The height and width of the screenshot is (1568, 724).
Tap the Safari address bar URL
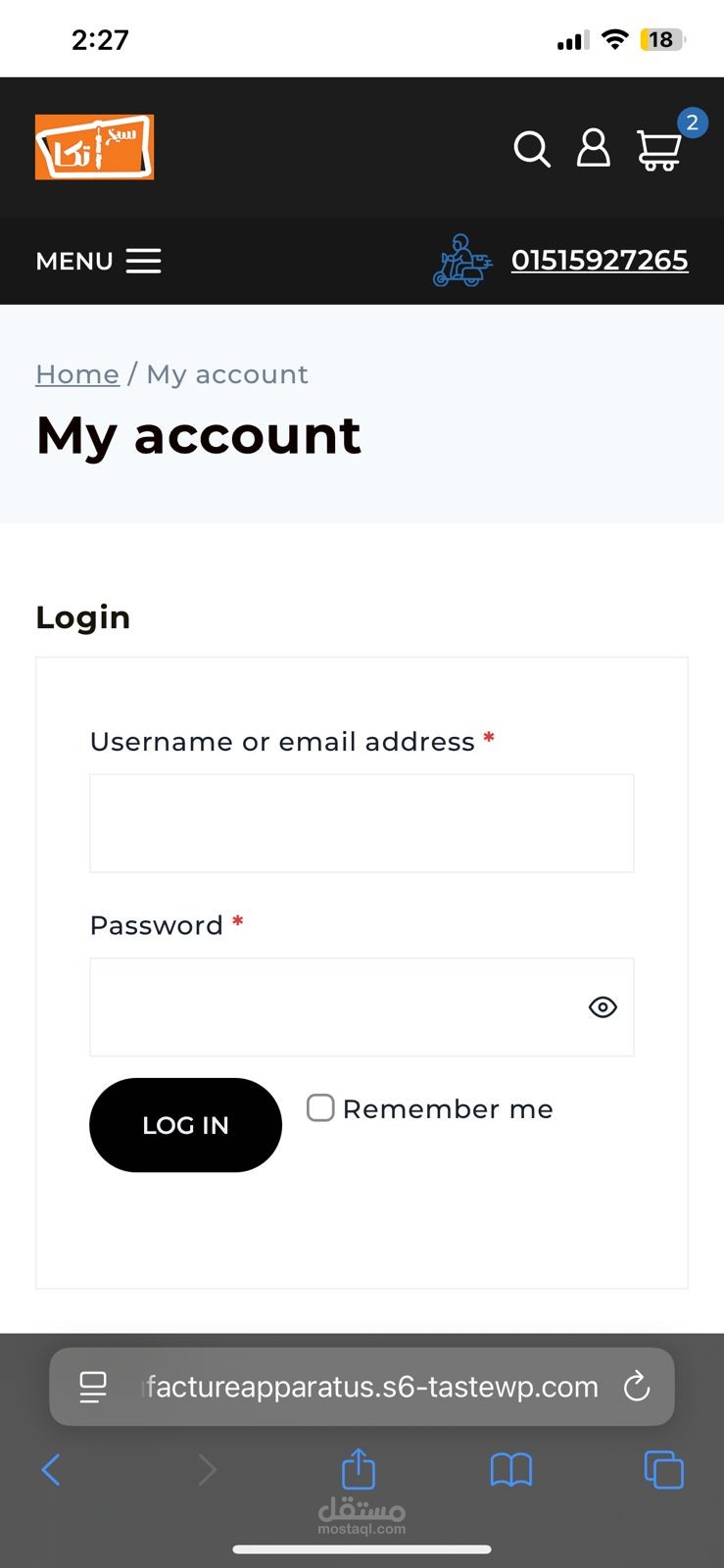(372, 1387)
